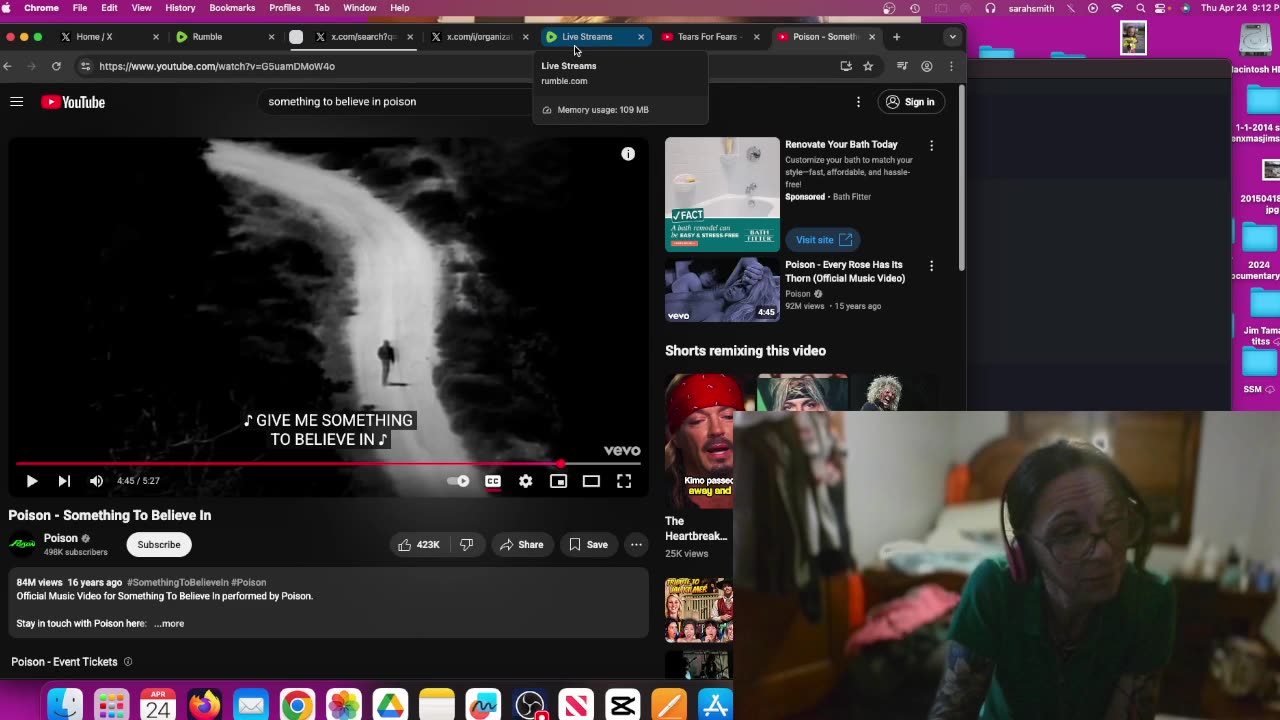Like the video with 423K likes
Image resolution: width=1280 pixels, height=720 pixels.
coord(418,544)
